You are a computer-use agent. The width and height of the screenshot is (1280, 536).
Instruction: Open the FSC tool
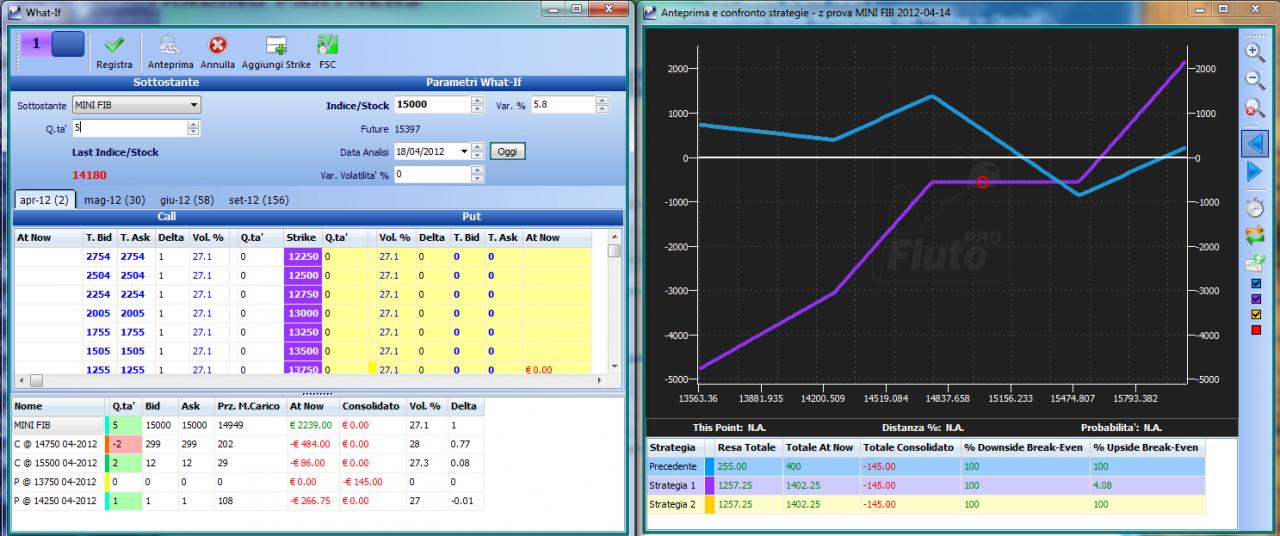(x=327, y=45)
